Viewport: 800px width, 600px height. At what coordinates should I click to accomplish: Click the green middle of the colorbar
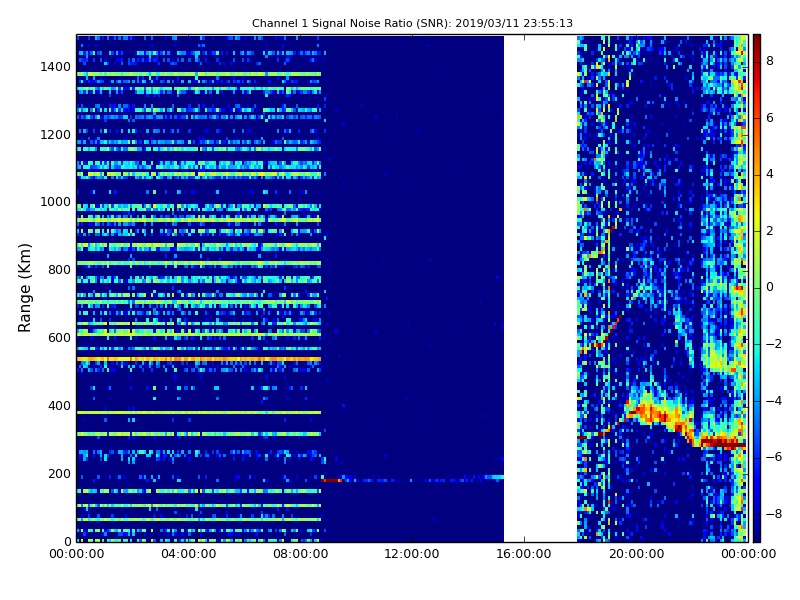[757, 288]
